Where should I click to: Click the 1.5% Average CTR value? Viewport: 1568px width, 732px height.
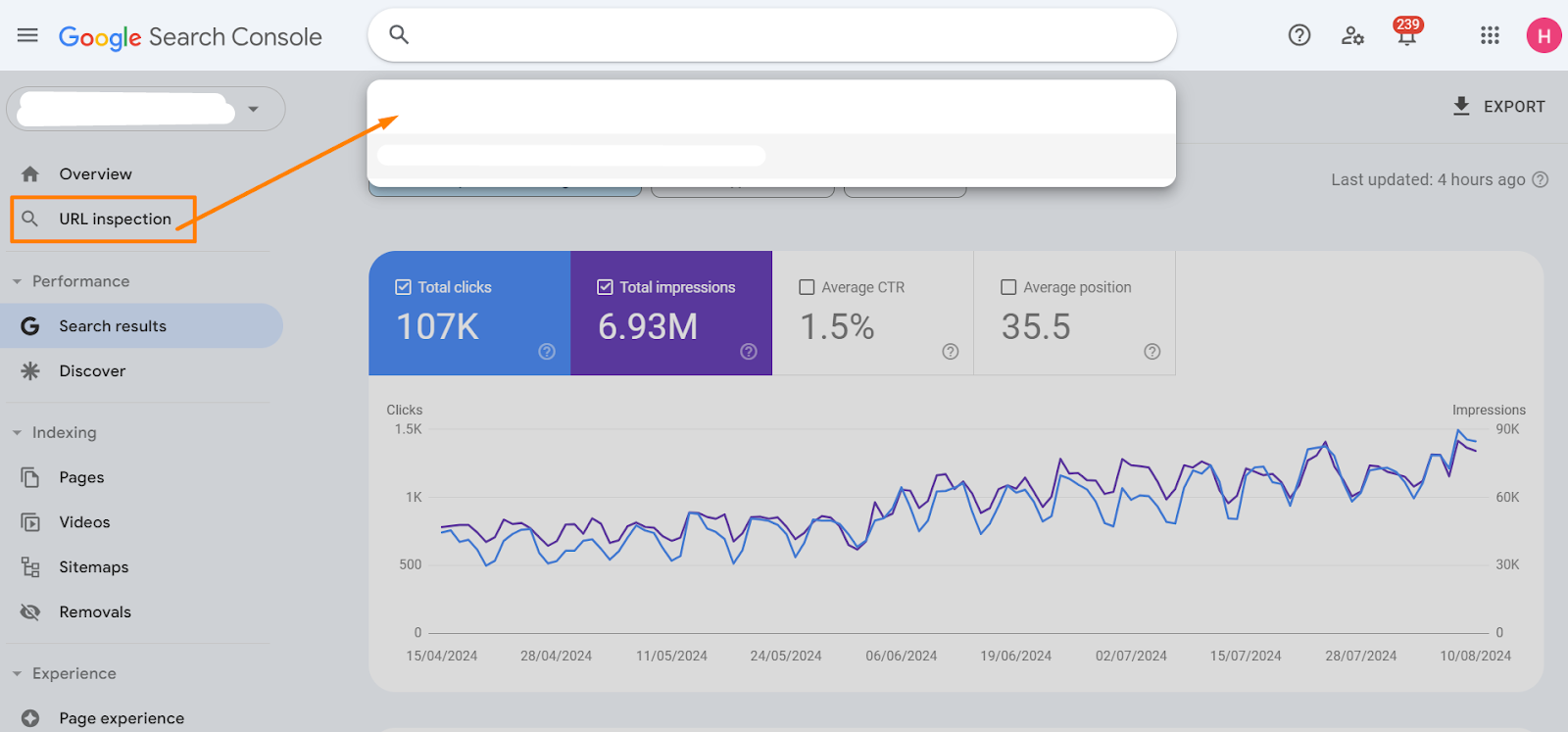coord(837,326)
